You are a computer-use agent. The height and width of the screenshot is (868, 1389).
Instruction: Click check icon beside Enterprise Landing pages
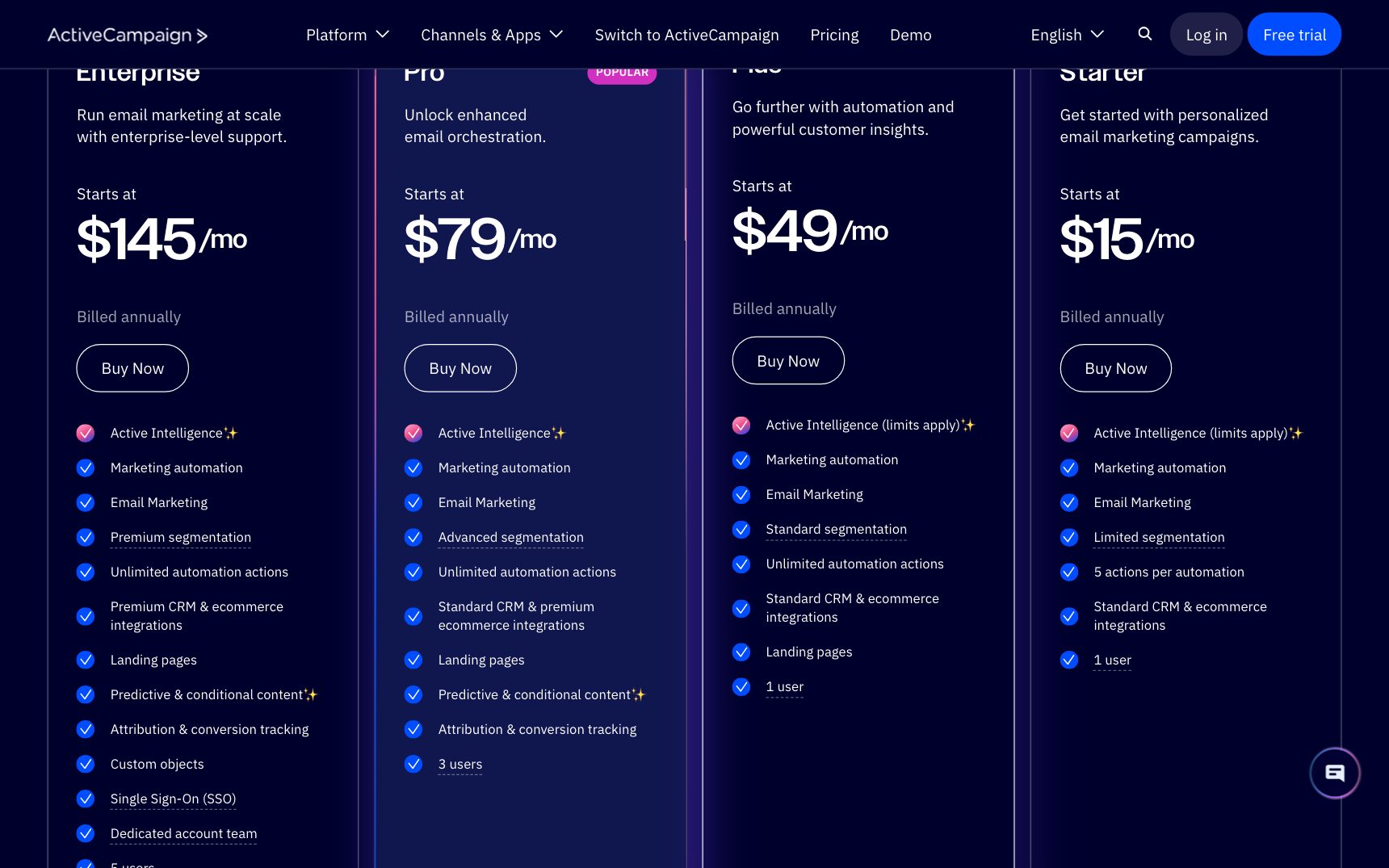86,660
